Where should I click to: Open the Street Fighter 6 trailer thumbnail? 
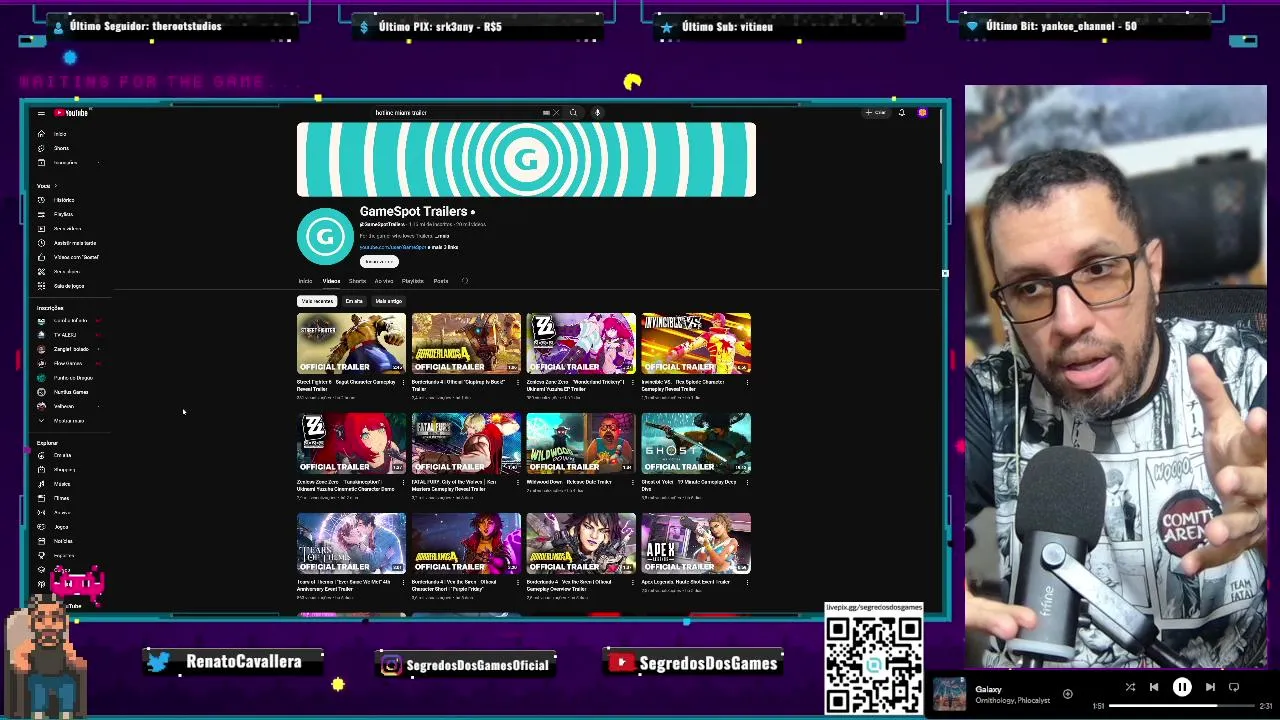pyautogui.click(x=351, y=343)
